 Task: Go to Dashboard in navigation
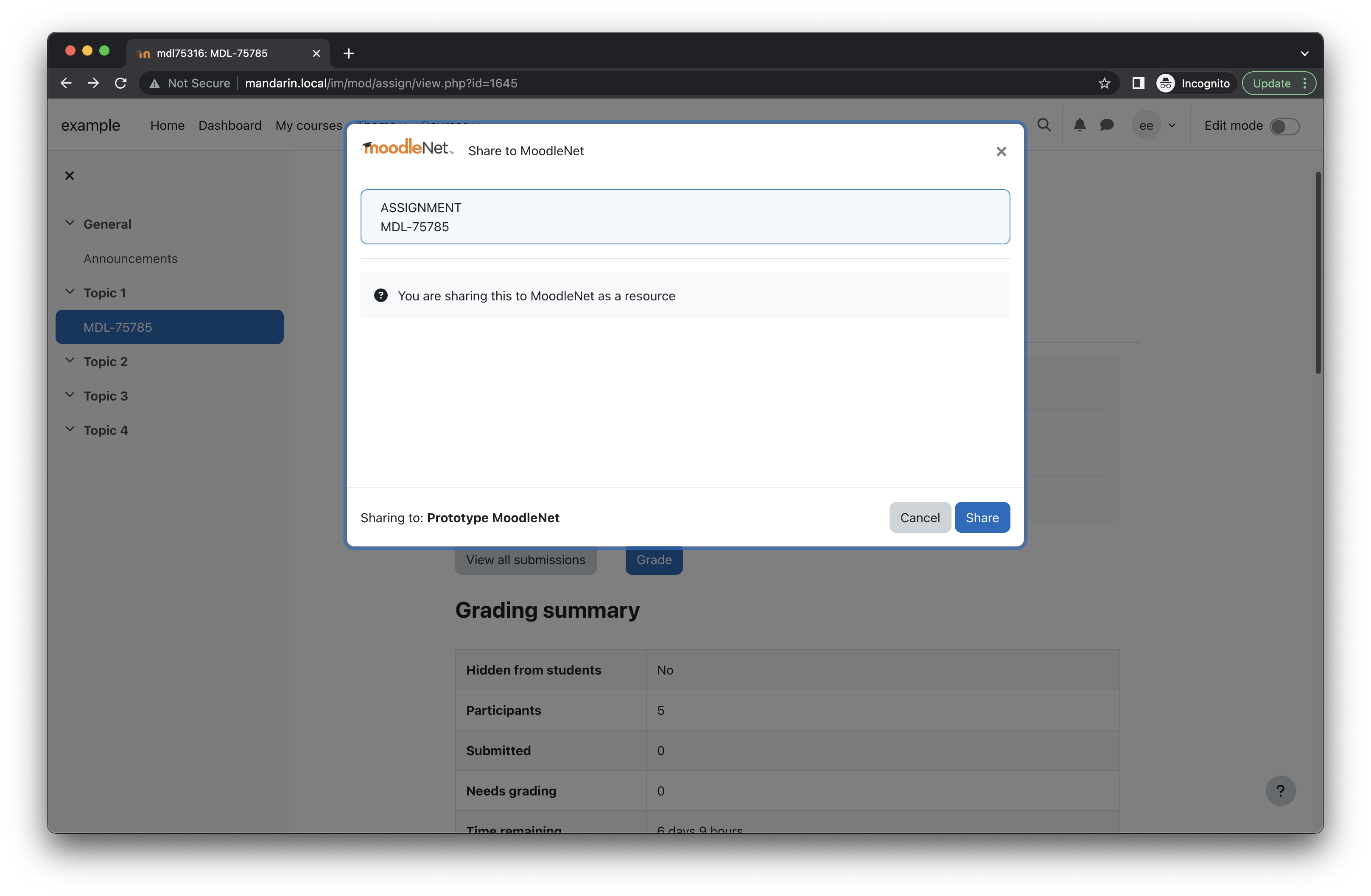230,126
